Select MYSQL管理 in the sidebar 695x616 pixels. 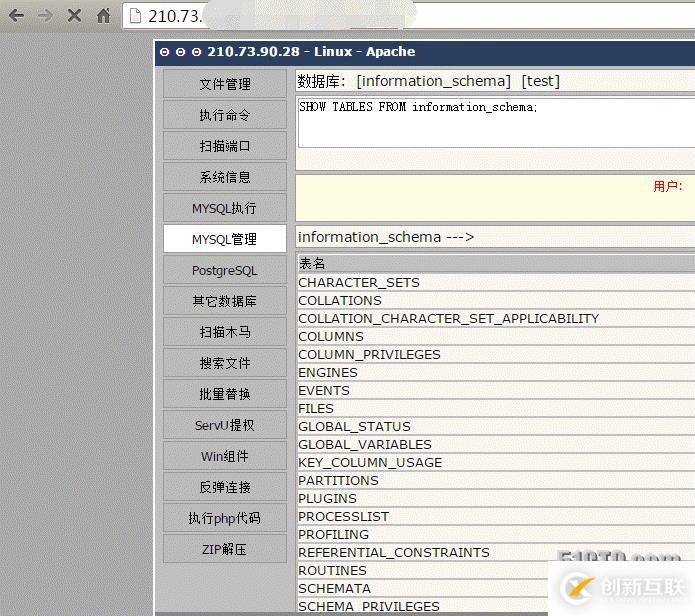(x=225, y=239)
